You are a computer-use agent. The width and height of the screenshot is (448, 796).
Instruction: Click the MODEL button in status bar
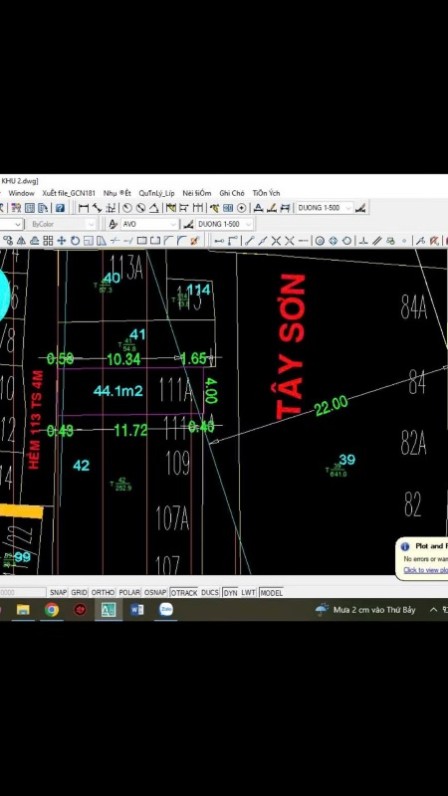click(x=271, y=592)
